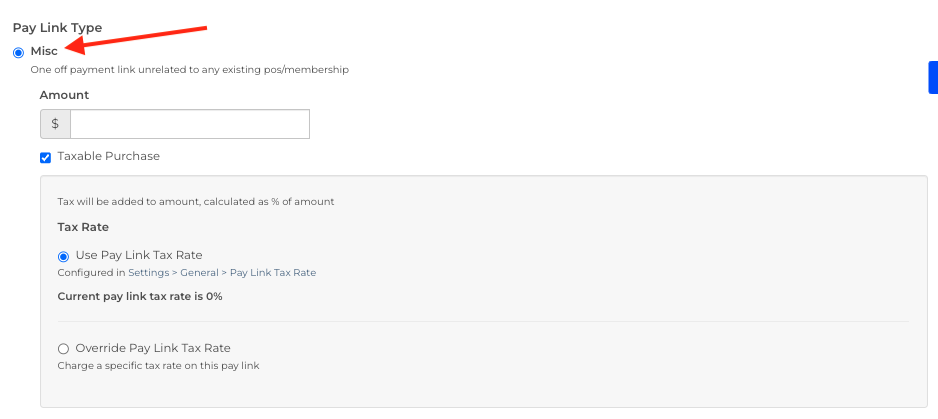Select the Misc pay link type radio button
Screen dimensions: 938x419
[19, 52]
